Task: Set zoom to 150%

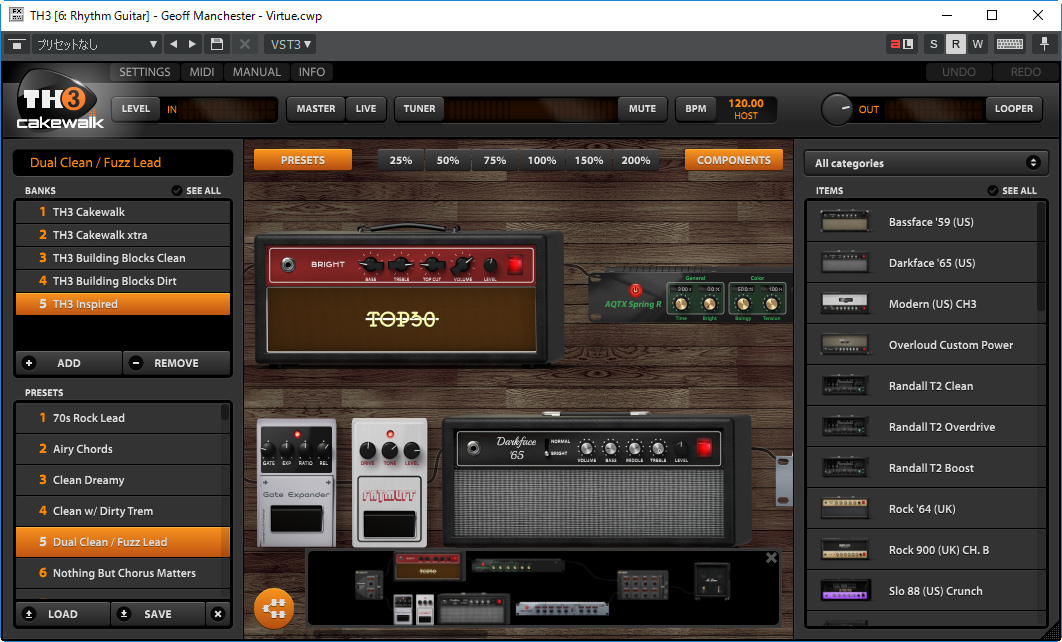Action: coord(589,160)
